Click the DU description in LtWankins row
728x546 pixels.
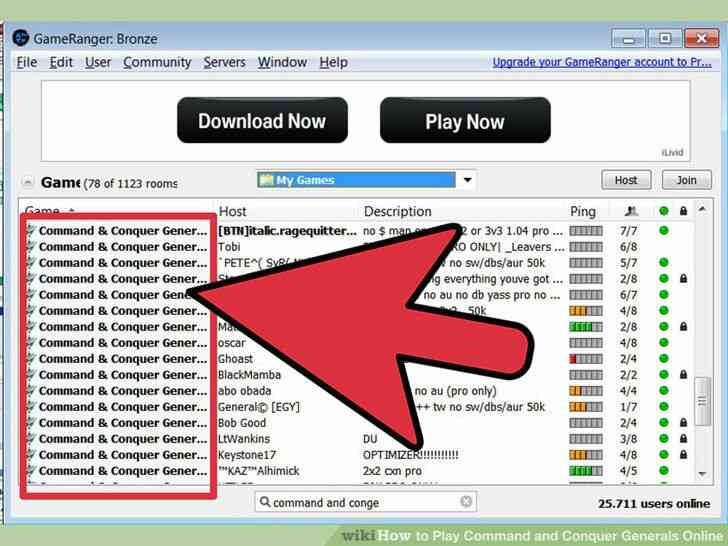click(x=370, y=439)
